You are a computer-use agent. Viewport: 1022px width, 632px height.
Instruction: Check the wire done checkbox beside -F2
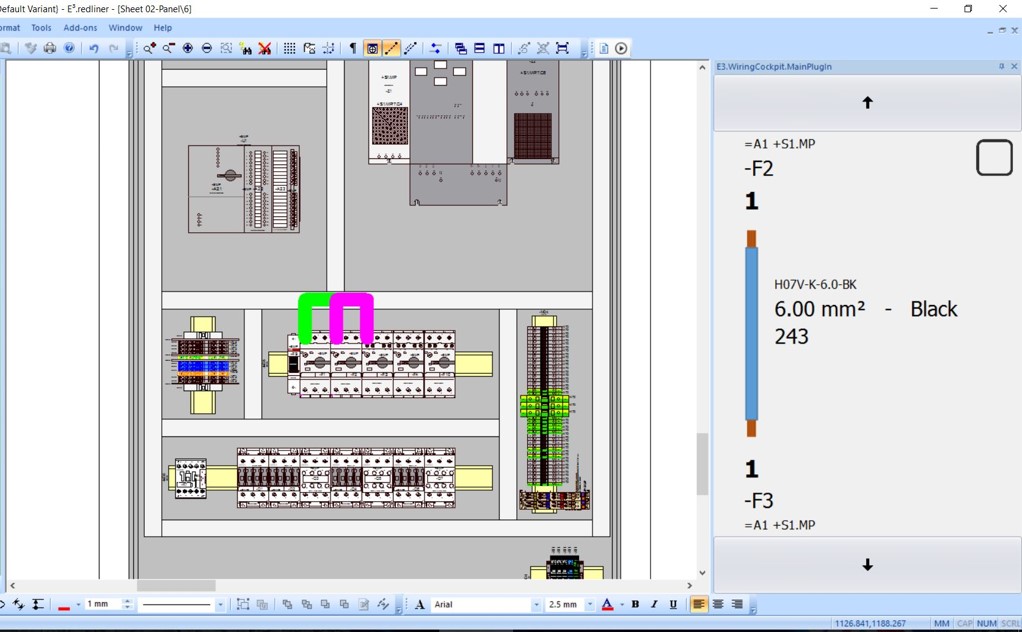click(x=994, y=158)
